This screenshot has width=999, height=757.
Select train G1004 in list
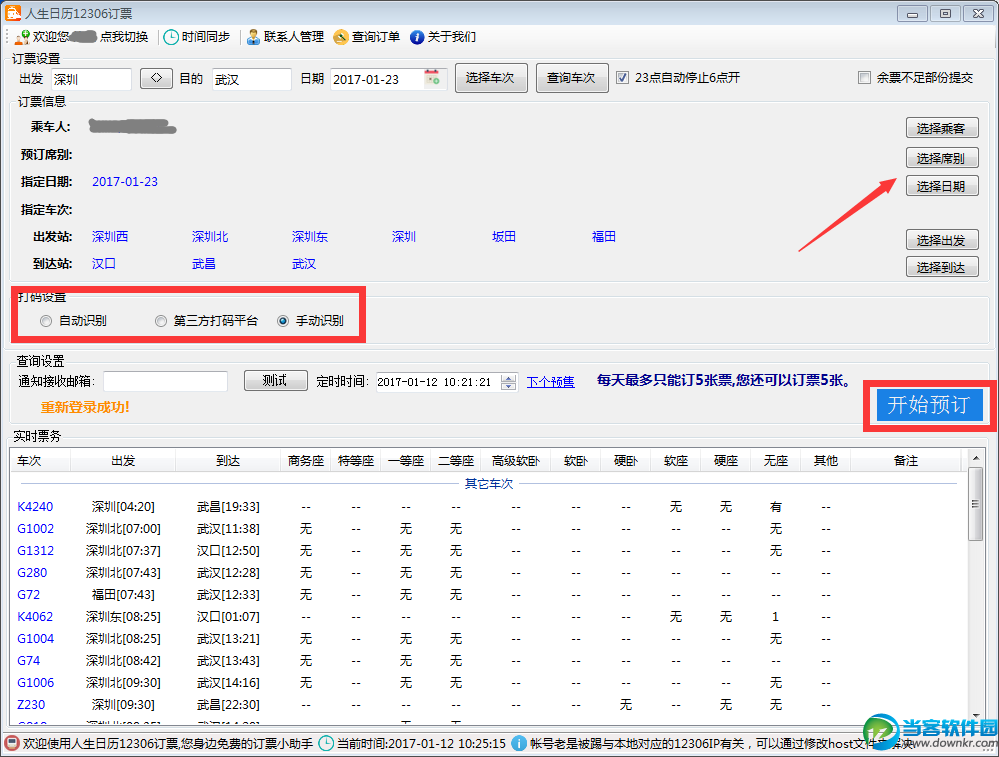click(x=35, y=638)
